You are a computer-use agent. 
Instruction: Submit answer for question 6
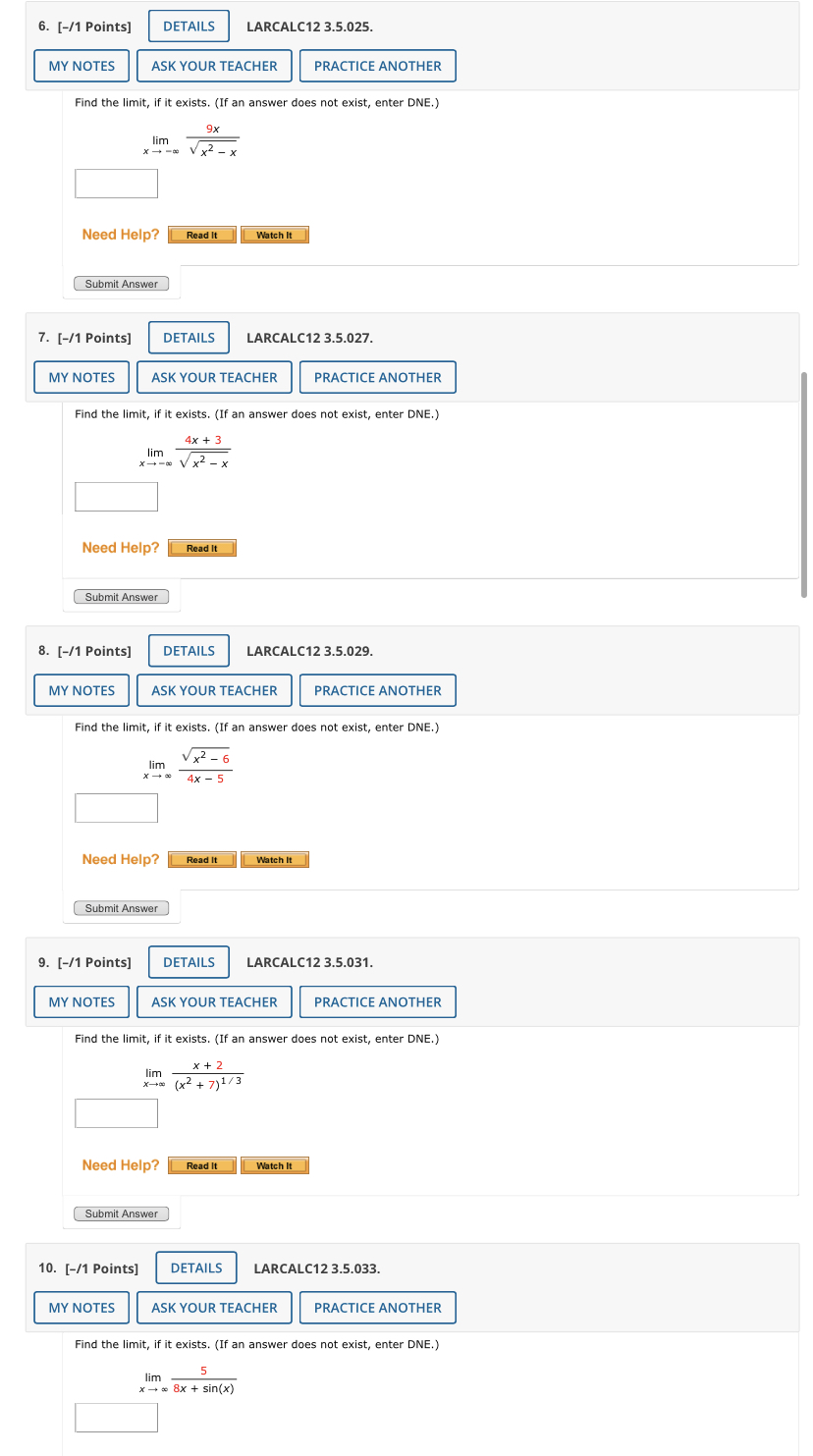pyautogui.click(x=121, y=283)
